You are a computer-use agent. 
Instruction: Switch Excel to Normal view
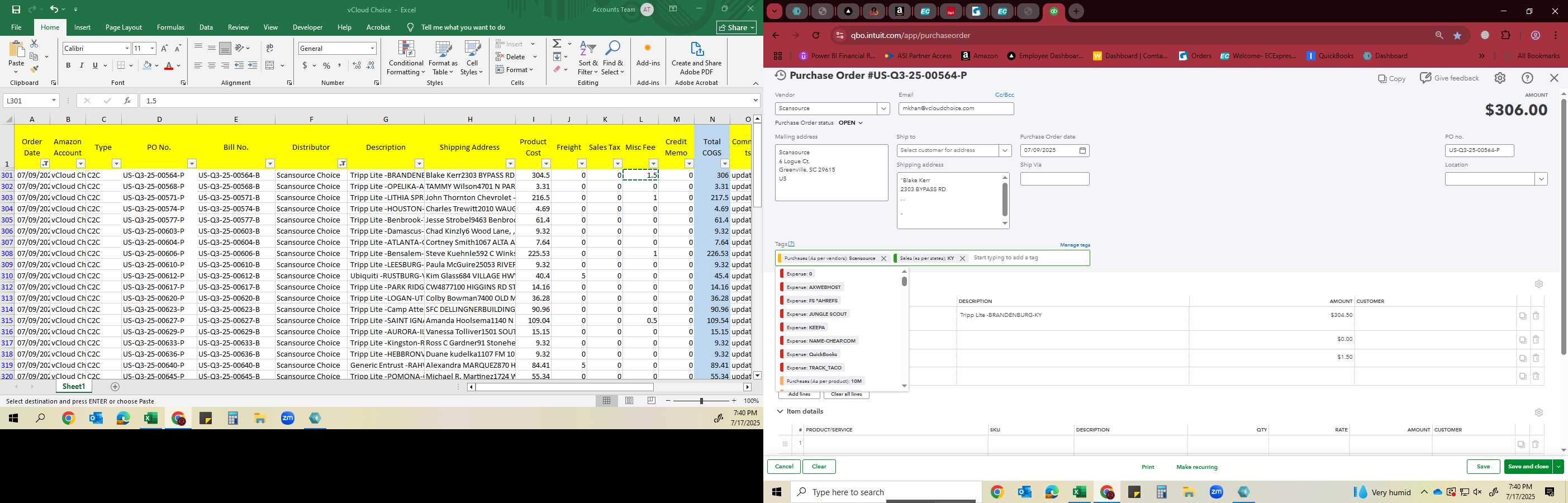(x=606, y=401)
